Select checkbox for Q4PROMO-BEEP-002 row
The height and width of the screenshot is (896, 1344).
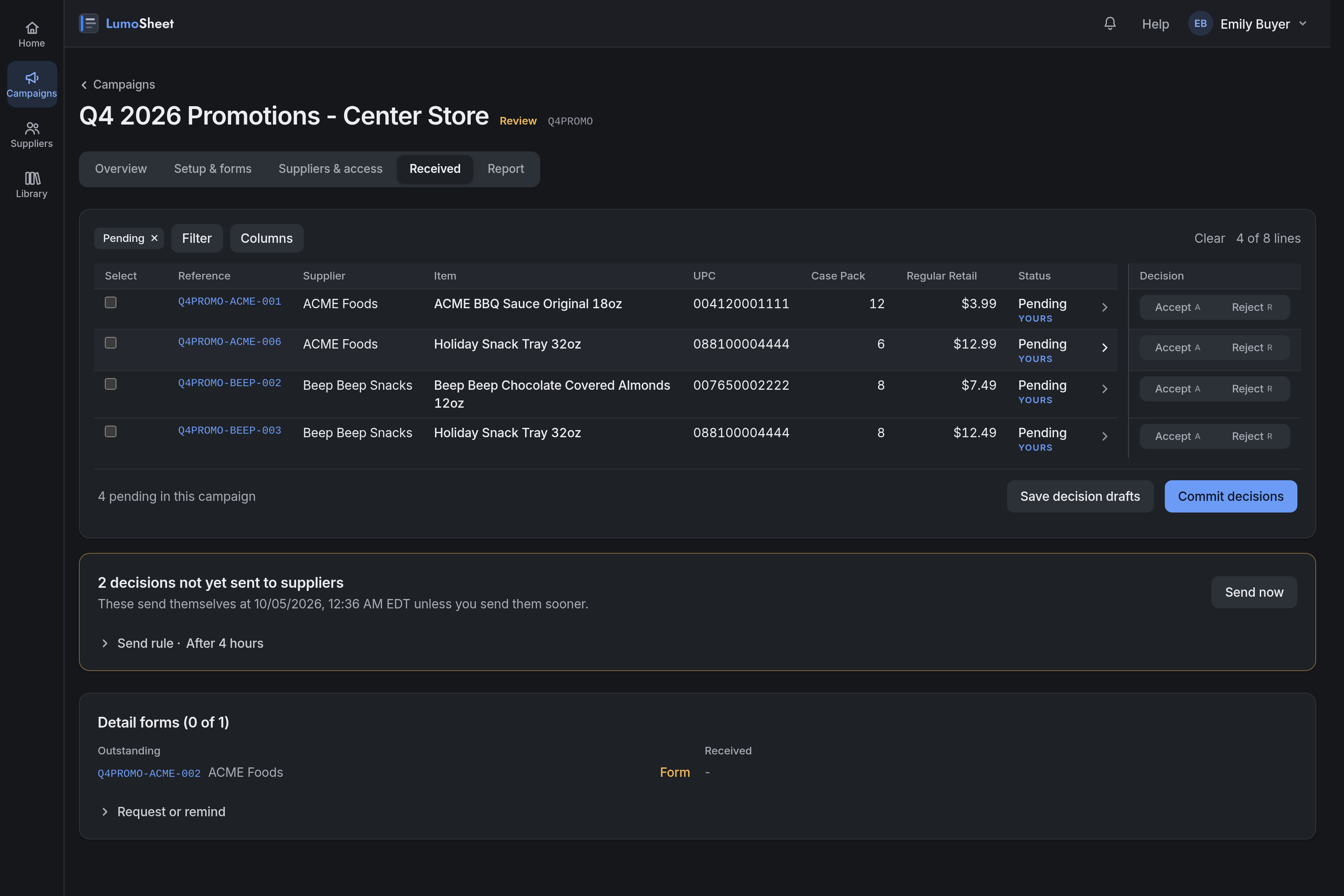click(111, 384)
